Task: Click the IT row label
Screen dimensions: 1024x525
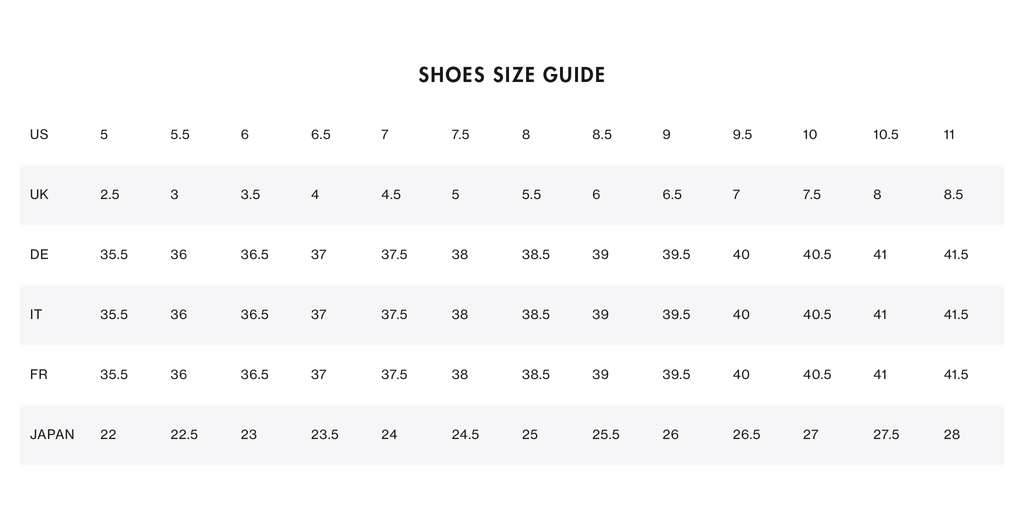Action: [x=36, y=315]
